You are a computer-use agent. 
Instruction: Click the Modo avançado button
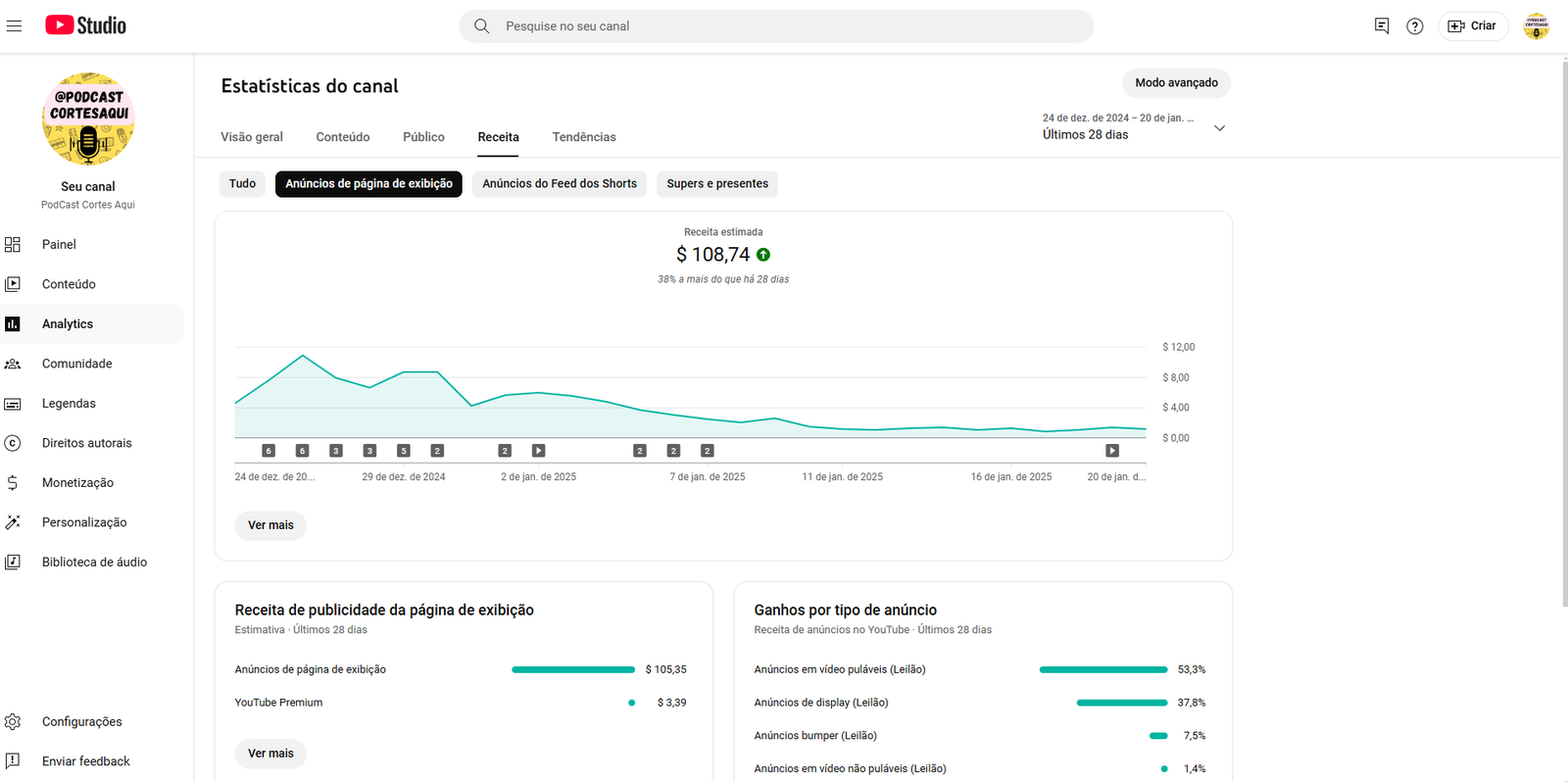[x=1176, y=83]
